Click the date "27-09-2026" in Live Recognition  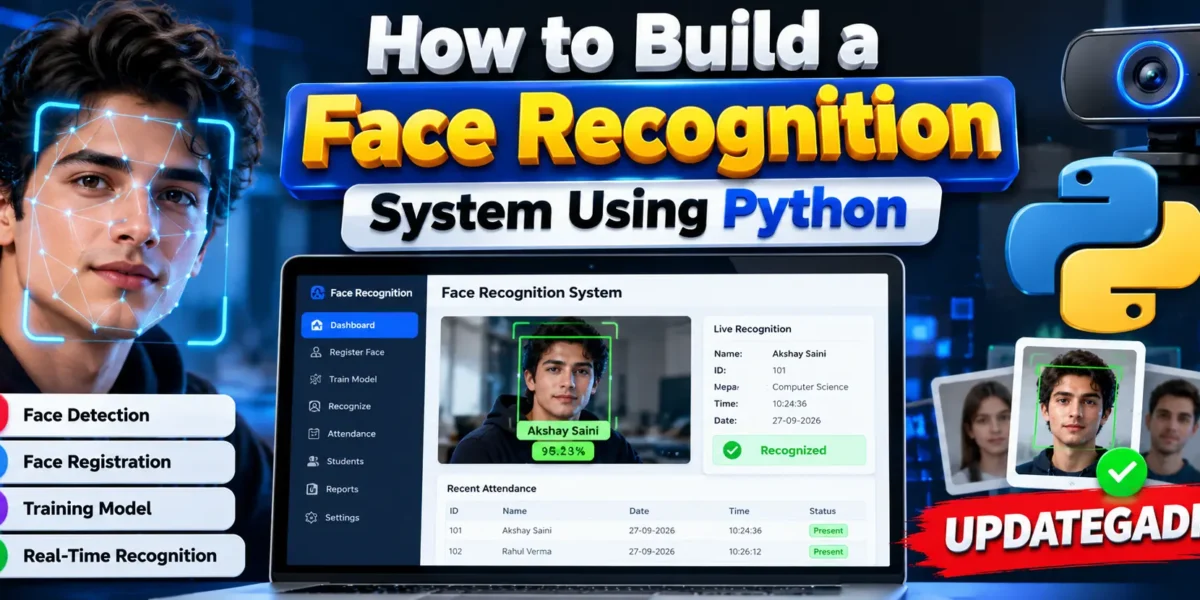pyautogui.click(x=794, y=420)
